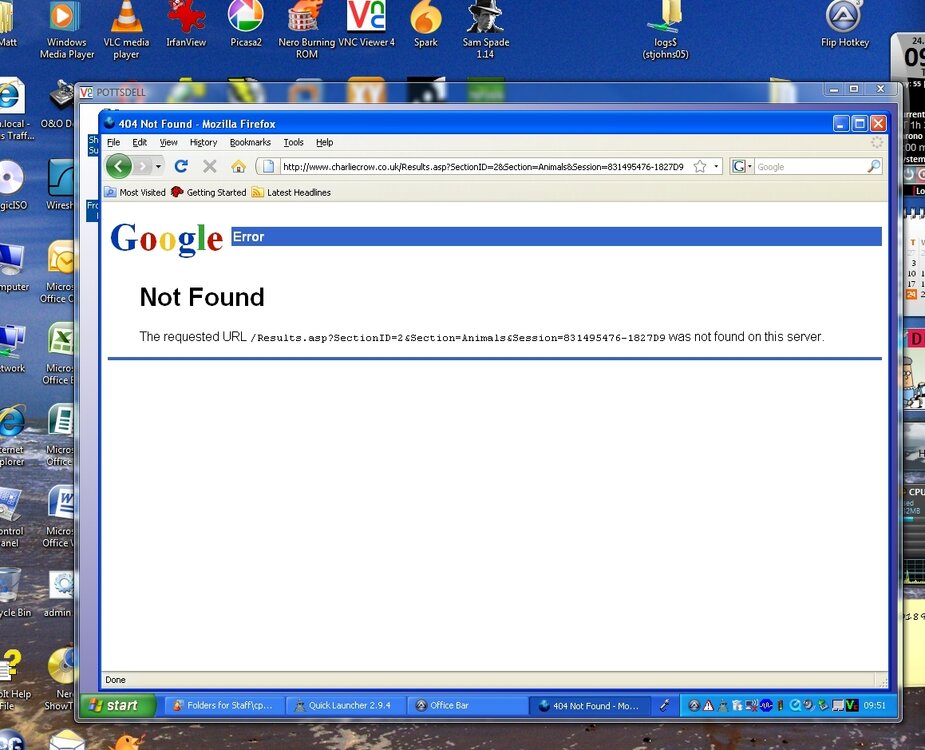Select the 404 Not Found taskbar item
Viewport: 925px width, 750px height.
590,705
